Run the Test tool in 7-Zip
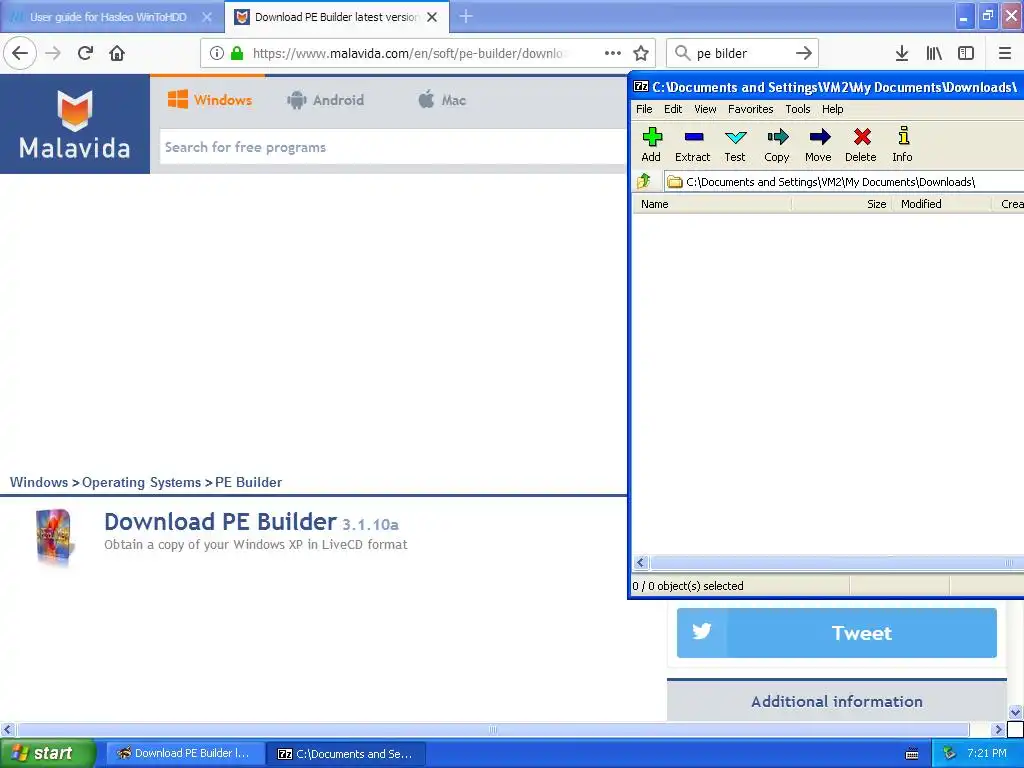Viewport: 1024px width, 768px height. pos(735,144)
